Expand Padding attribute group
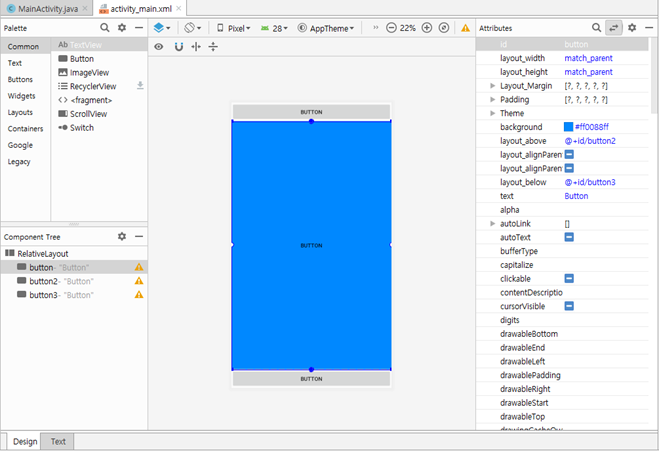This screenshot has width=659, height=451. tap(493, 100)
